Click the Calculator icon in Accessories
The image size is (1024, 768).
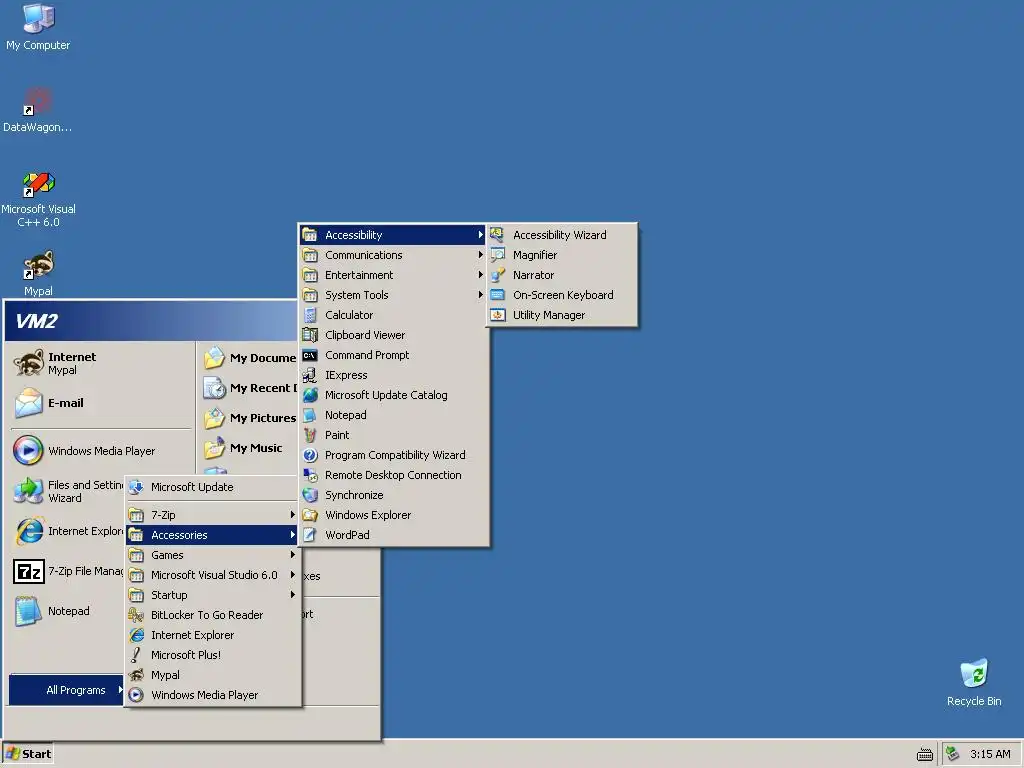pyautogui.click(x=310, y=315)
